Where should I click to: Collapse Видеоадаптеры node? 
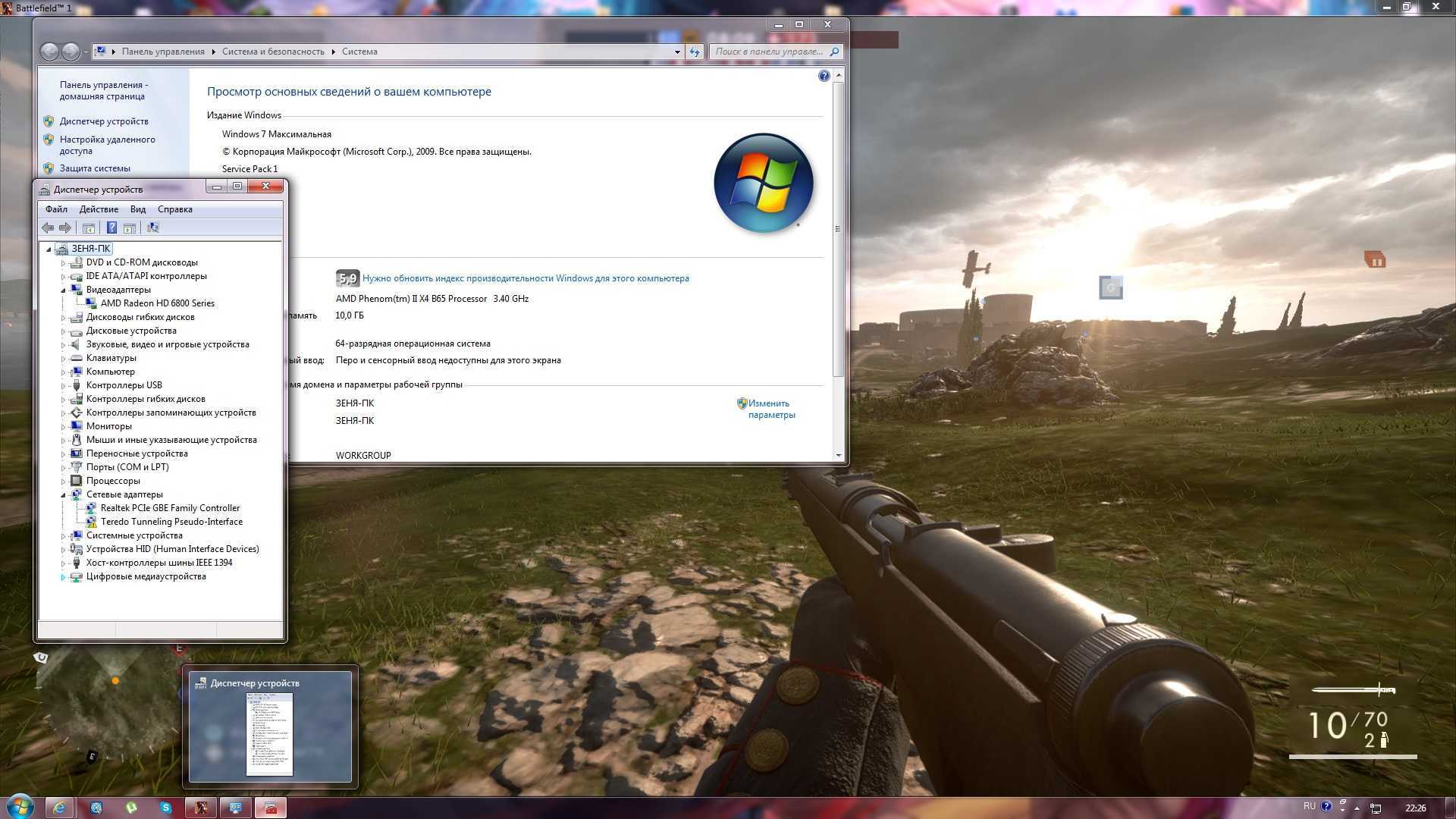click(63, 290)
